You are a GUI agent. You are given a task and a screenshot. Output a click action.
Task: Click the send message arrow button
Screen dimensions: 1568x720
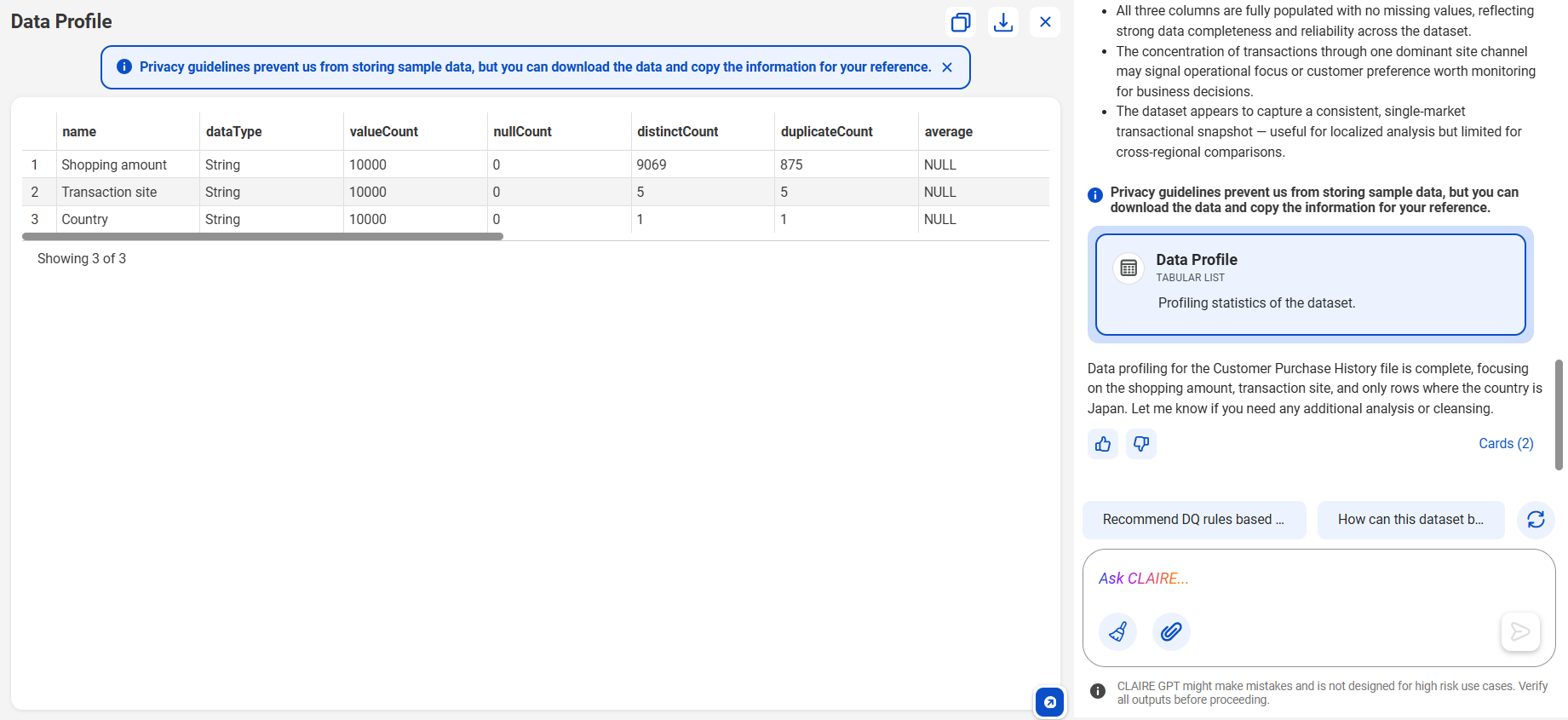coord(1520,631)
